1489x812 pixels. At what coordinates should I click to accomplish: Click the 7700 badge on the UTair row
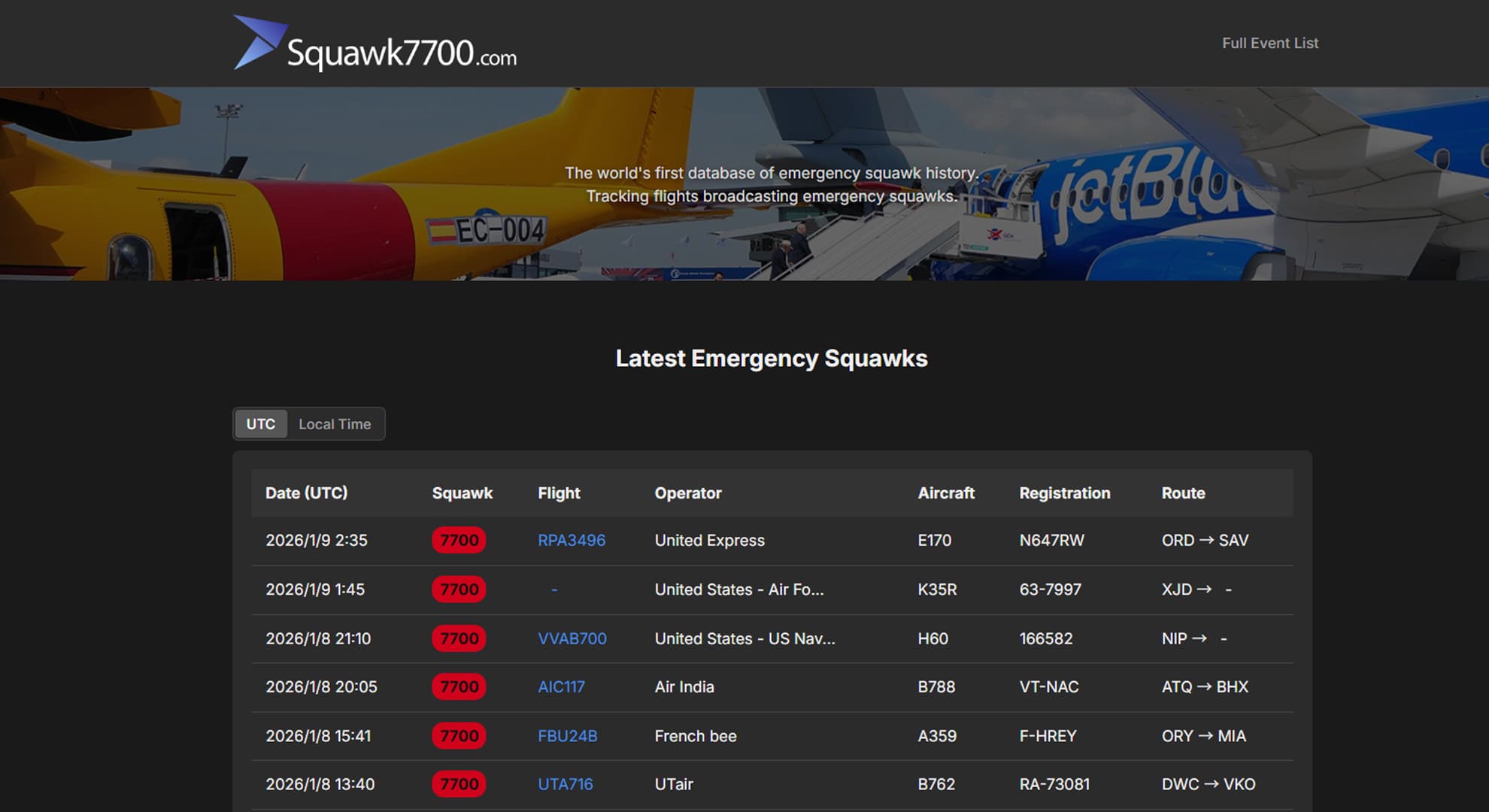point(459,783)
